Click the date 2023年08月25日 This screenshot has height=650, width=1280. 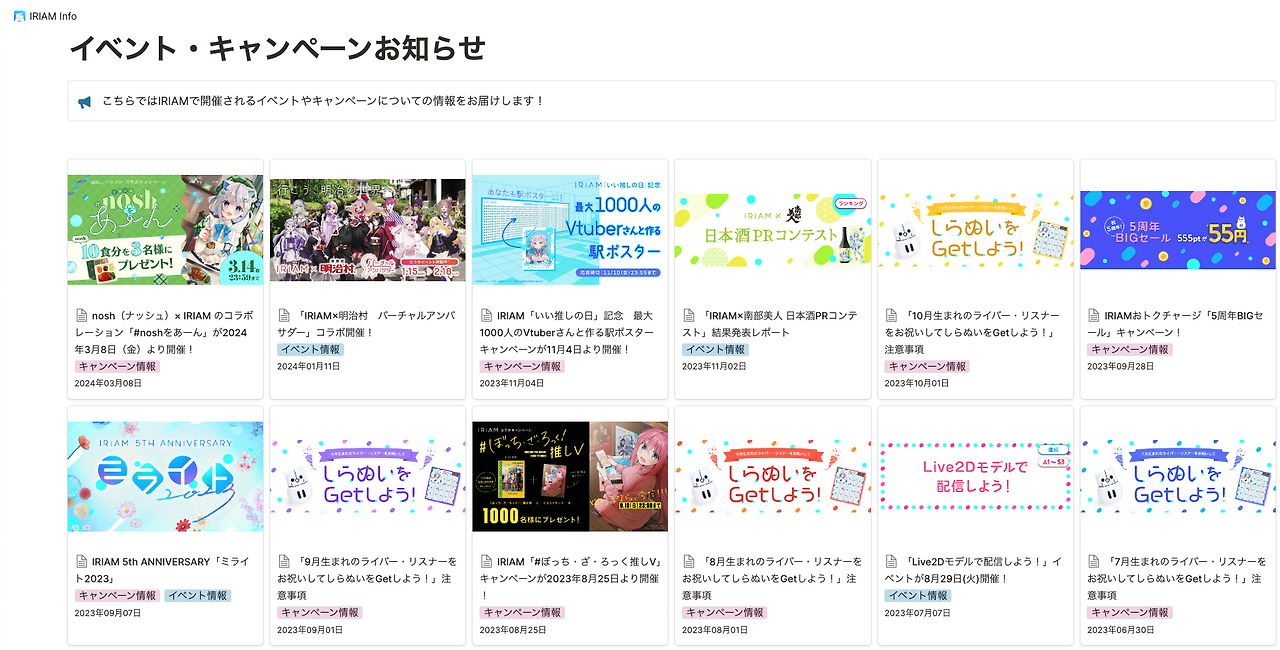click(513, 630)
